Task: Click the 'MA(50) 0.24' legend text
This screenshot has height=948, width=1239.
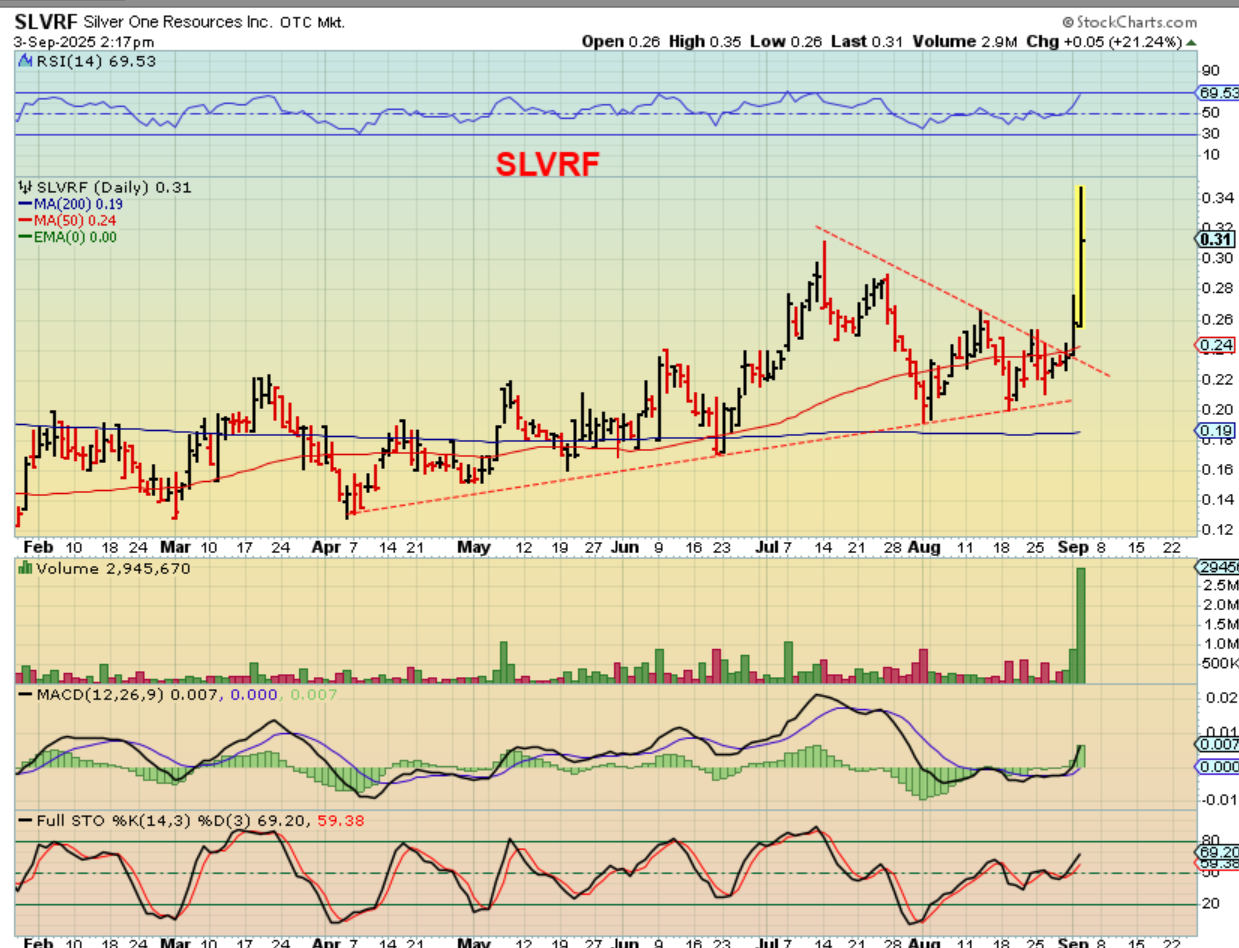Action: coord(75,220)
